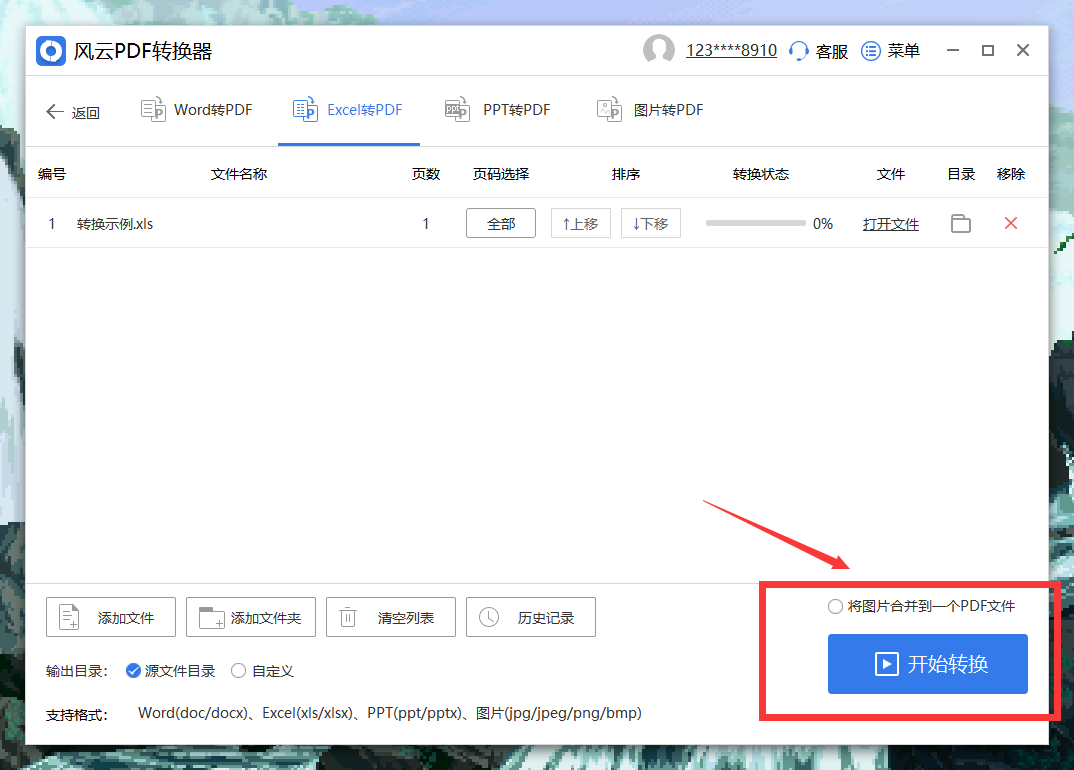Click the 转换状态 column header

(761, 174)
